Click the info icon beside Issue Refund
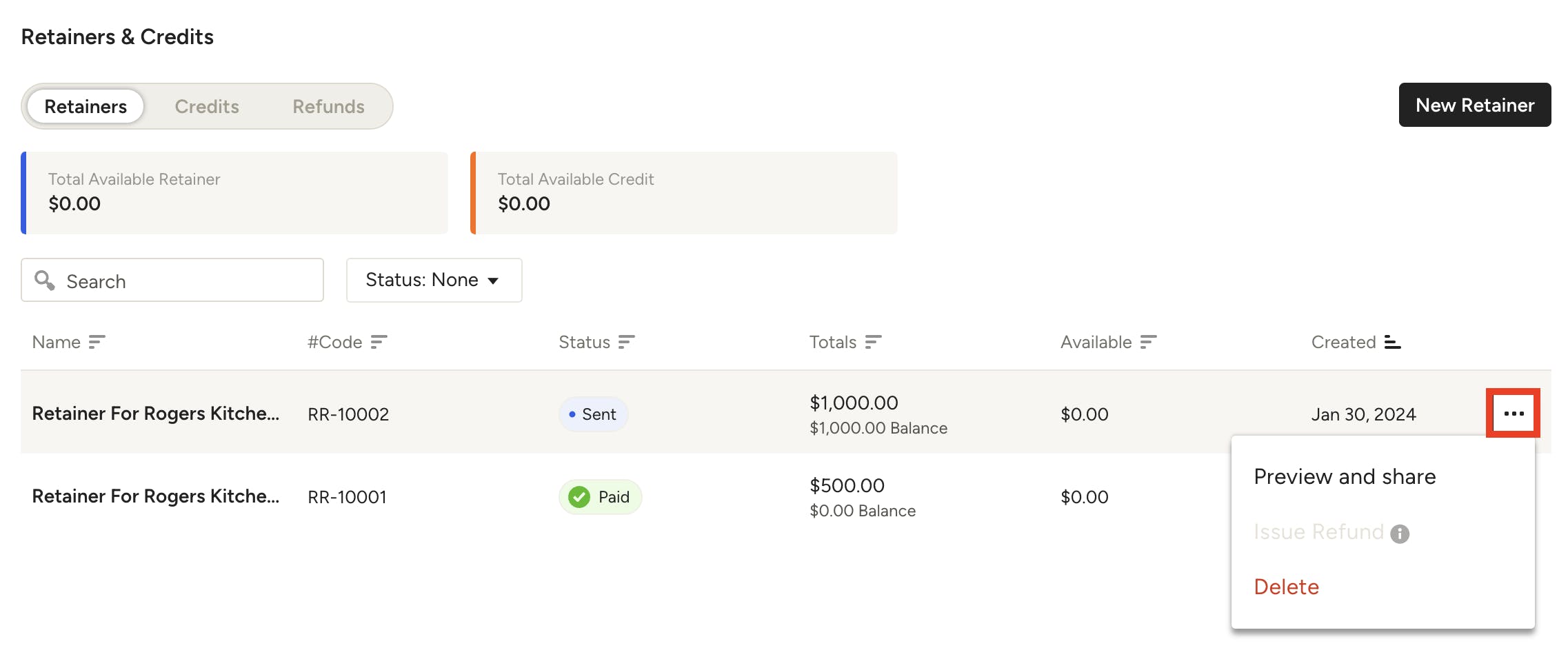Viewport: 1568px width, 659px height. tap(1400, 533)
